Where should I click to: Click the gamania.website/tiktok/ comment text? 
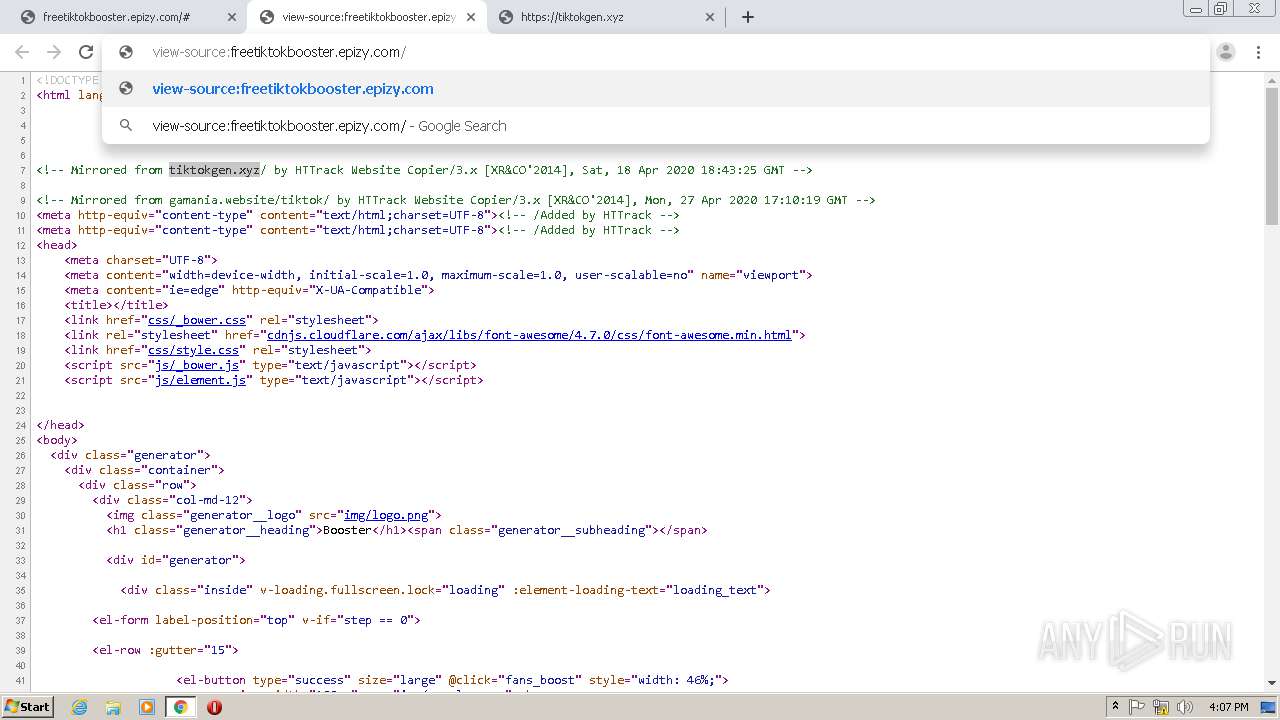249,200
